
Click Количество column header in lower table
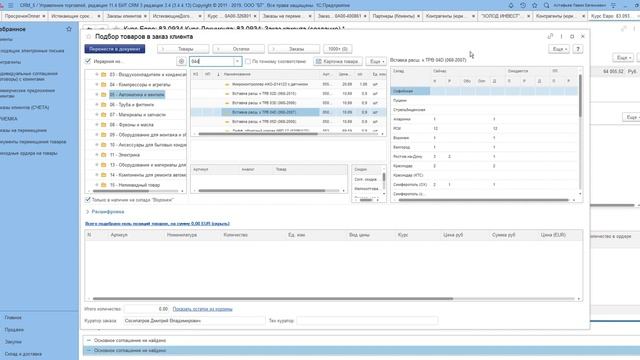tap(236, 235)
